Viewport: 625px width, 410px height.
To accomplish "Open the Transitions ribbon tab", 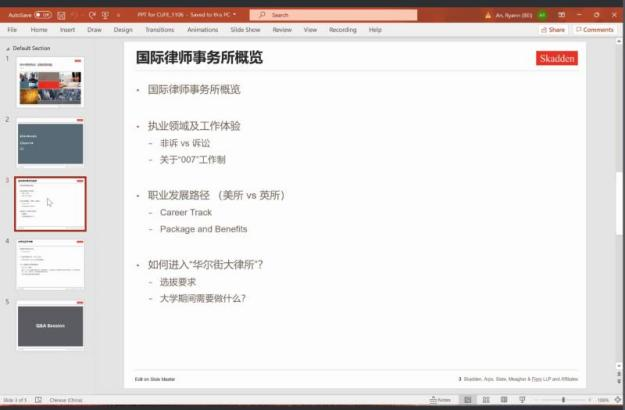I will point(159,30).
